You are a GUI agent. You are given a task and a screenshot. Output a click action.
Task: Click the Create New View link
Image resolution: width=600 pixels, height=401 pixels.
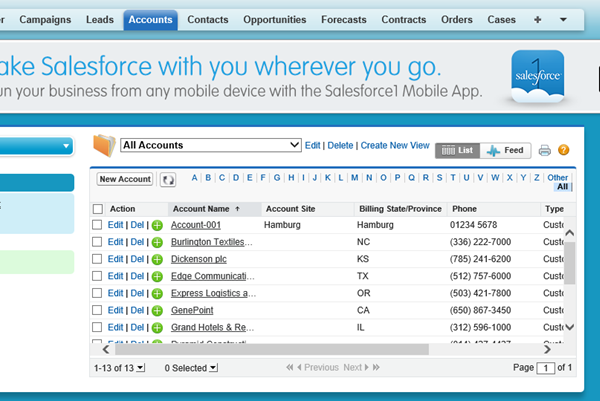click(x=394, y=145)
